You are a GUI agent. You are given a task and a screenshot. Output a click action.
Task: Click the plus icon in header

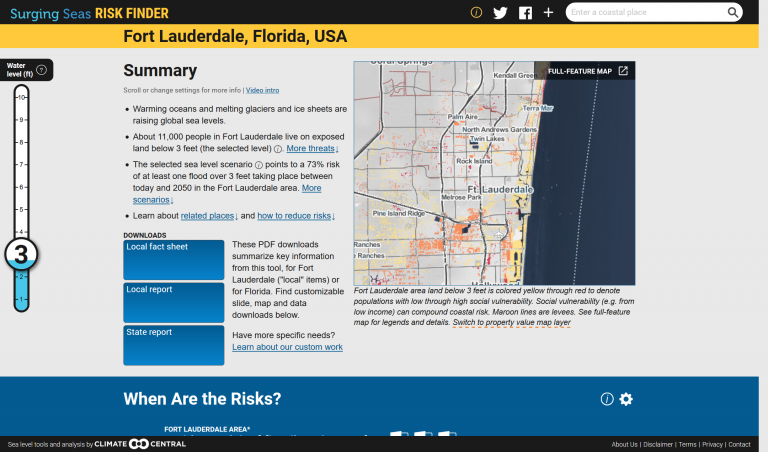(x=548, y=13)
